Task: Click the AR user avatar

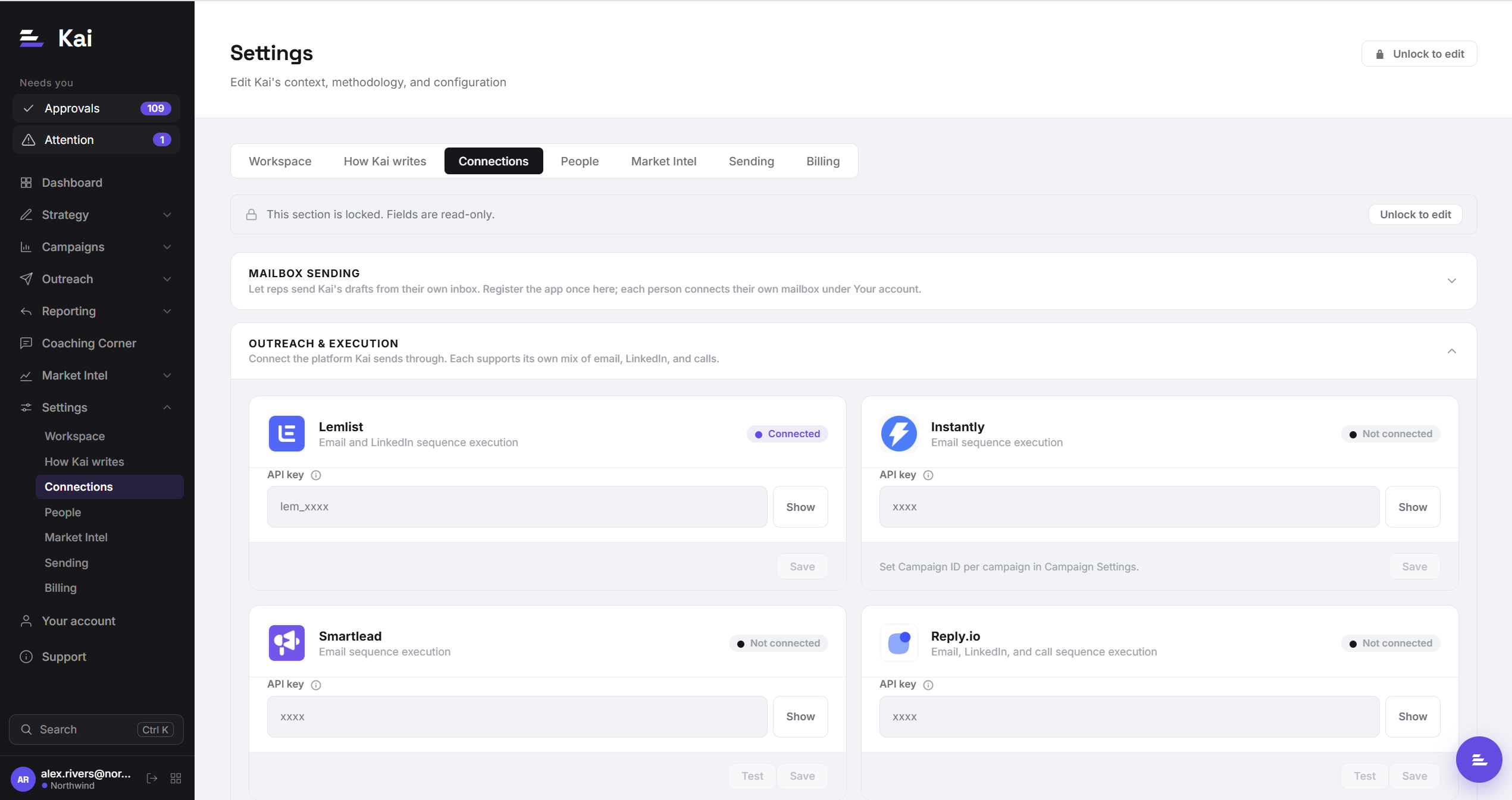Action: (x=23, y=779)
